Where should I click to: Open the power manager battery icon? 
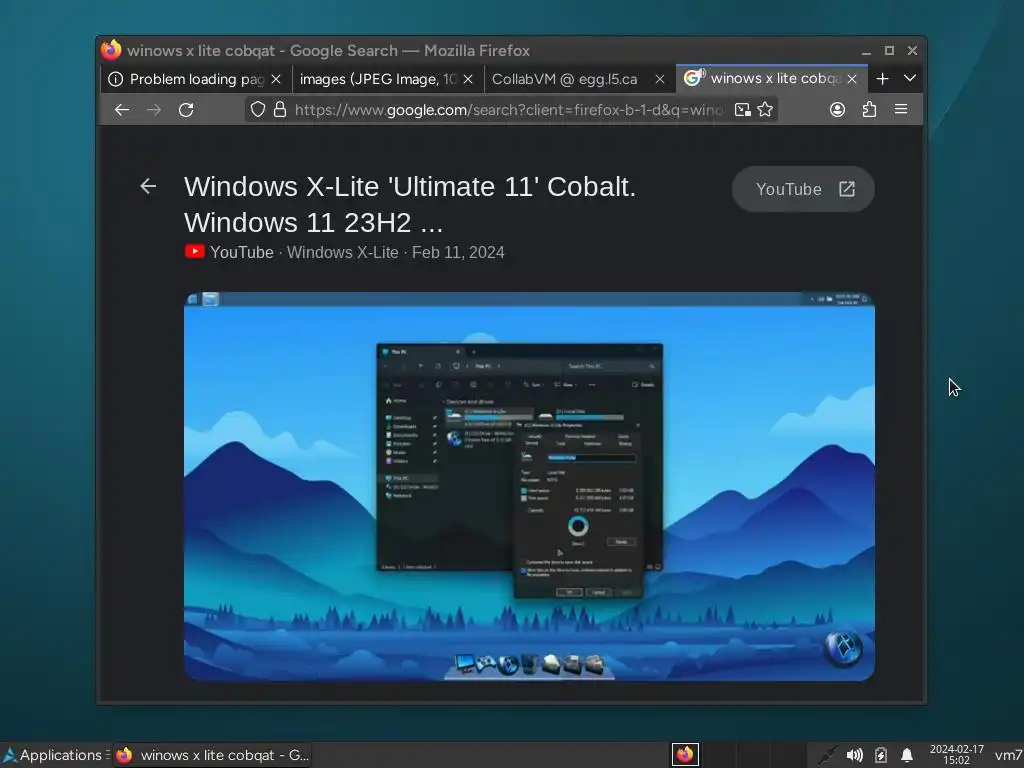(881, 756)
